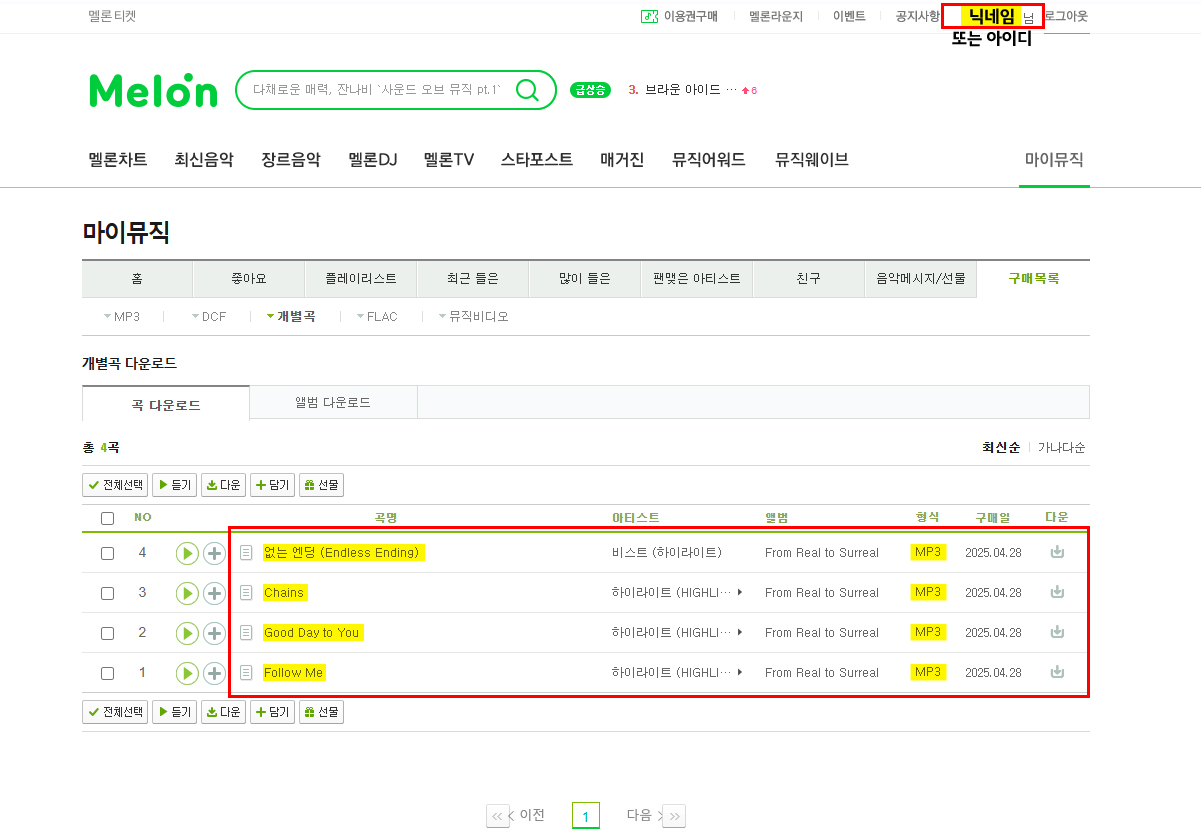Viewport: 1201px width, 833px height.
Task: Open the 멜론DJ menu
Action: pyautogui.click(x=372, y=160)
